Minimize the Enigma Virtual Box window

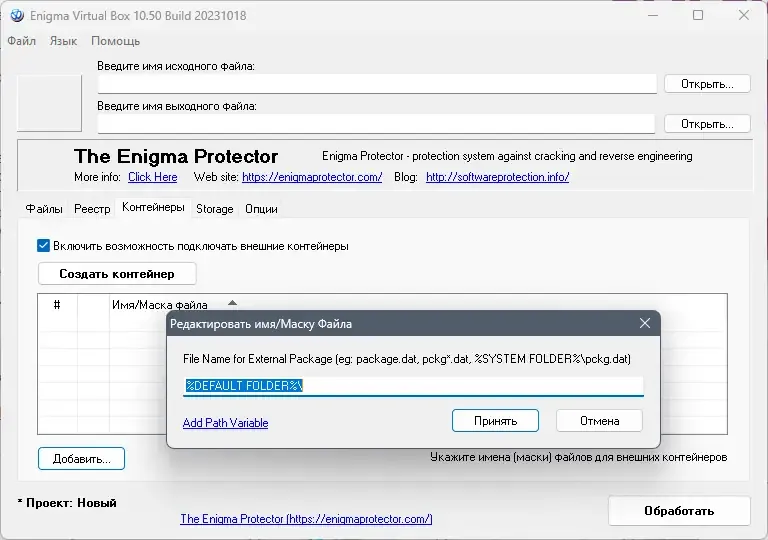(x=652, y=16)
